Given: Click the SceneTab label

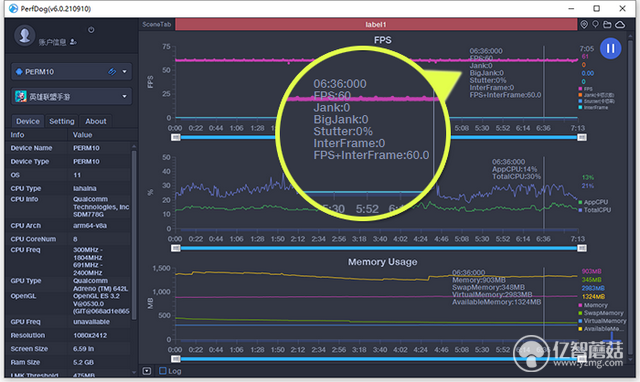Looking at the screenshot, I should [x=157, y=24].
